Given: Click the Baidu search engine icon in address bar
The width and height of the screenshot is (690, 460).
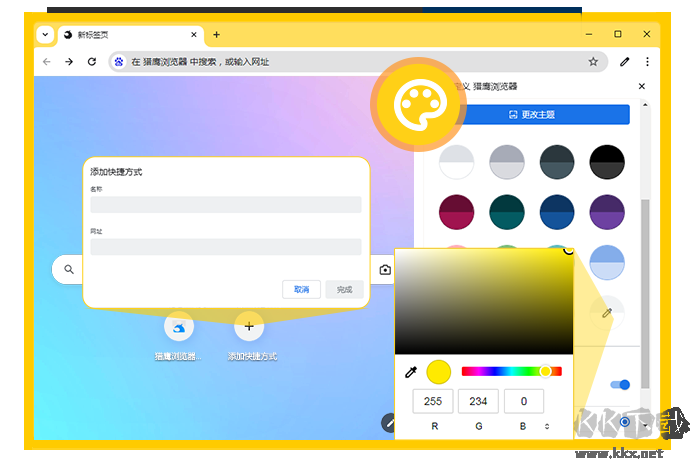Looking at the screenshot, I should (119, 62).
